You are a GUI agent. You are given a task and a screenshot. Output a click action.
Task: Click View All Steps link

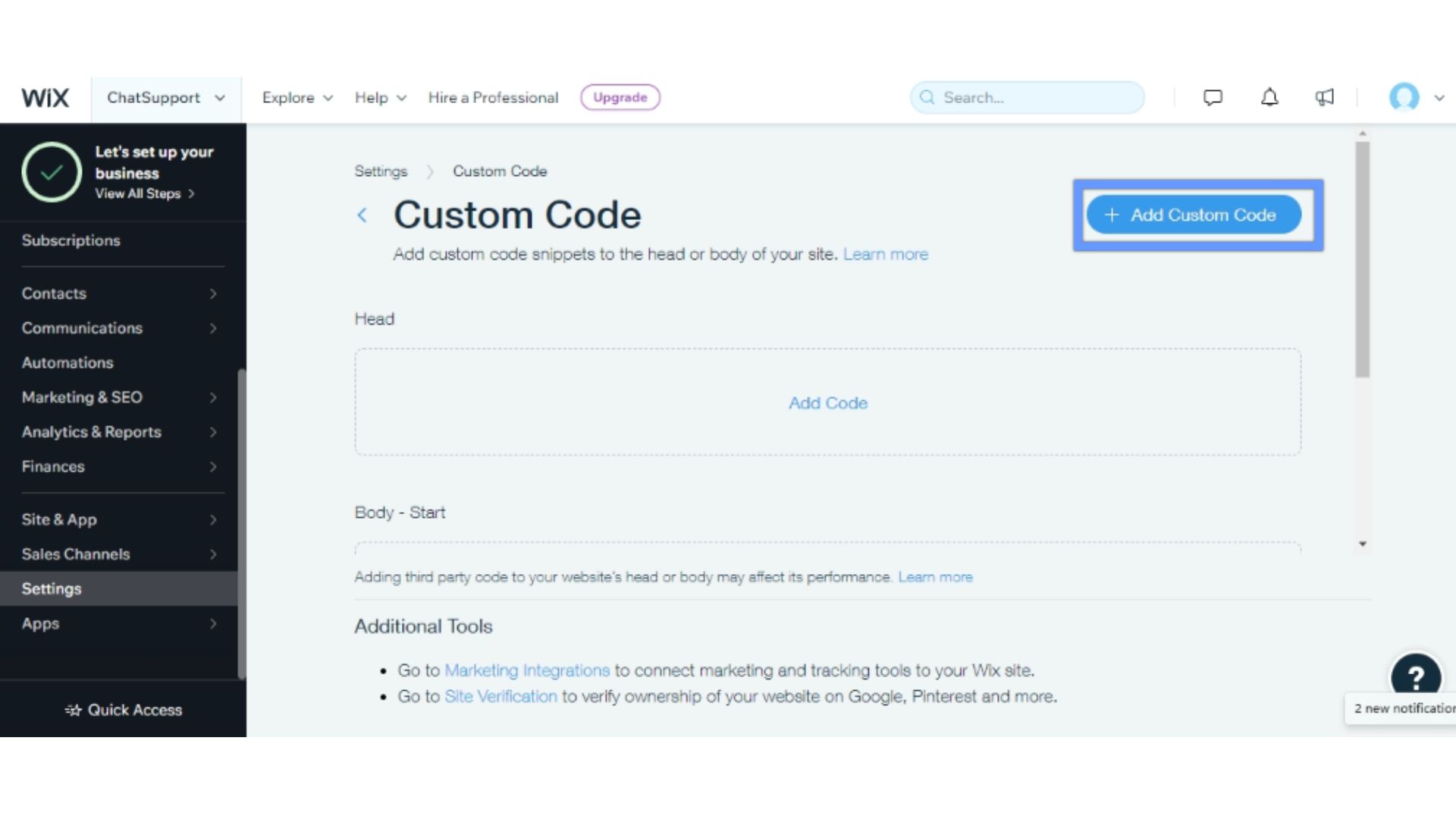click(145, 194)
